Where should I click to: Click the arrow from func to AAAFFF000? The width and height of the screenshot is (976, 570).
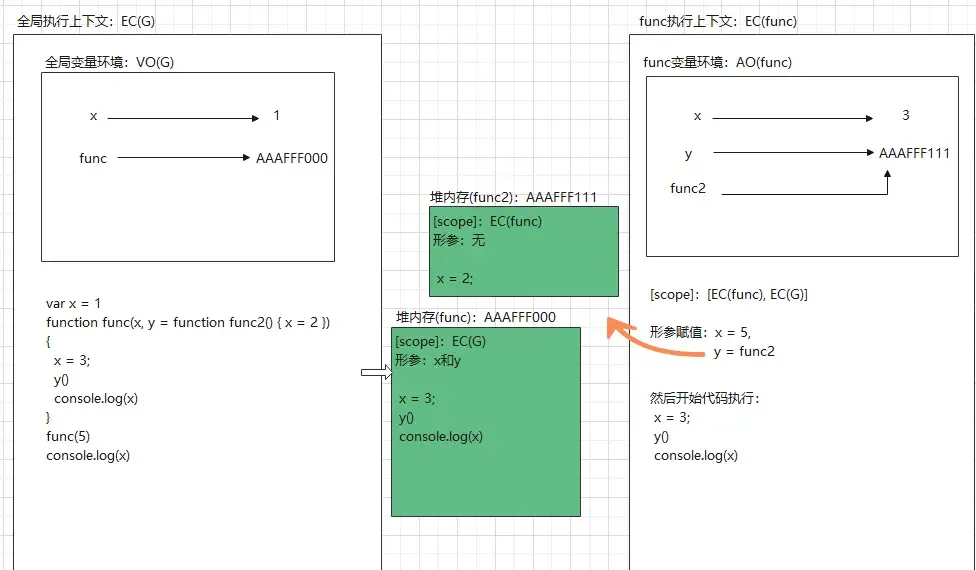[x=184, y=158]
